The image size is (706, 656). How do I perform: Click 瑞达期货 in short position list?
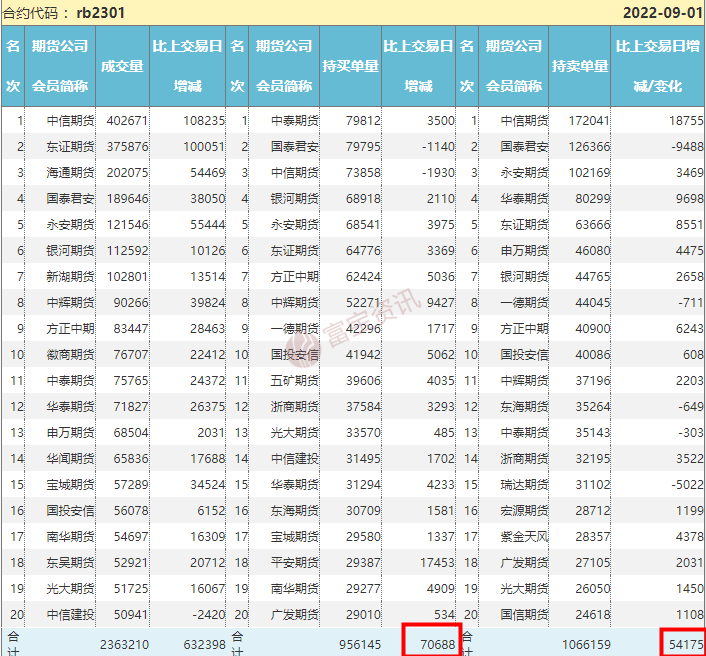(524, 483)
